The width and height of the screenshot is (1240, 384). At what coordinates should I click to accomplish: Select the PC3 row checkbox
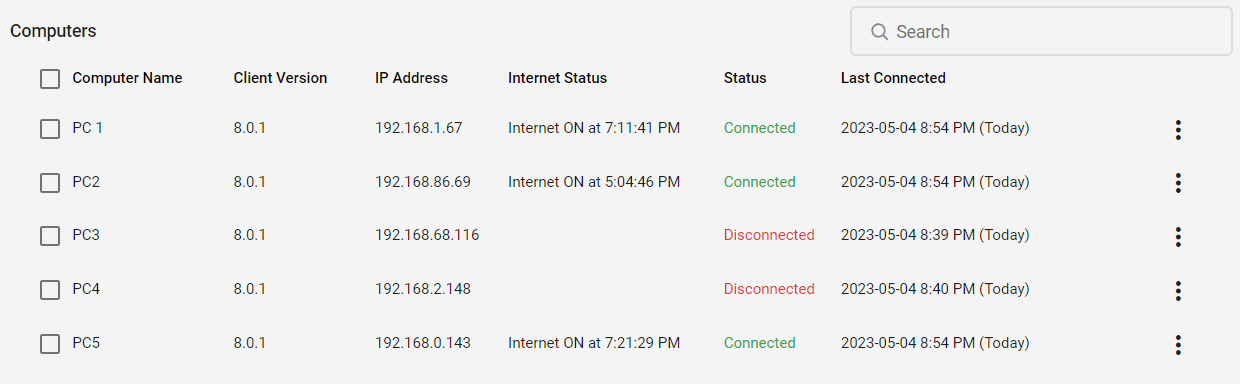[x=50, y=236]
